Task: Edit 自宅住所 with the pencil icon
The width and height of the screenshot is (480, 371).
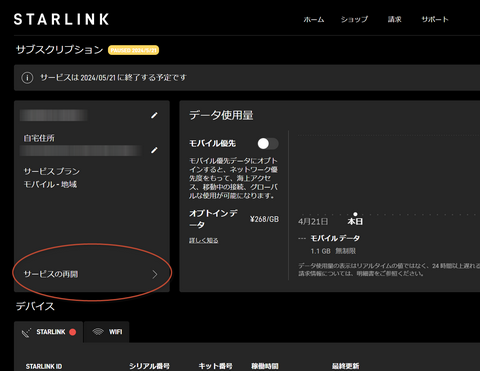Action: click(154, 150)
